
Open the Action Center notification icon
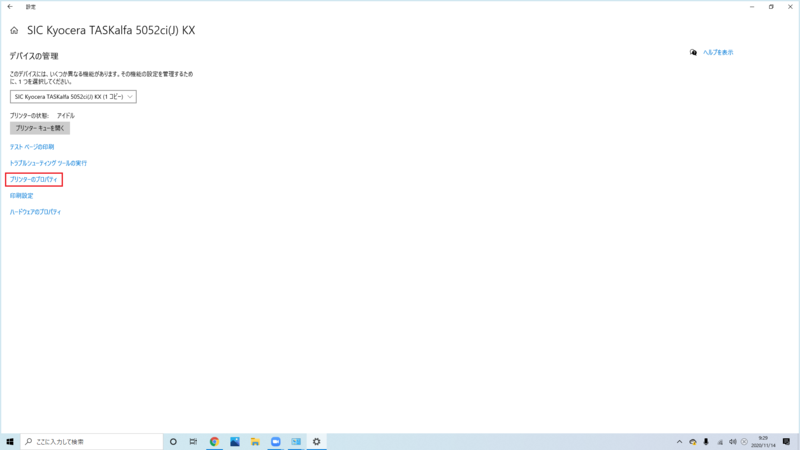coord(786,442)
